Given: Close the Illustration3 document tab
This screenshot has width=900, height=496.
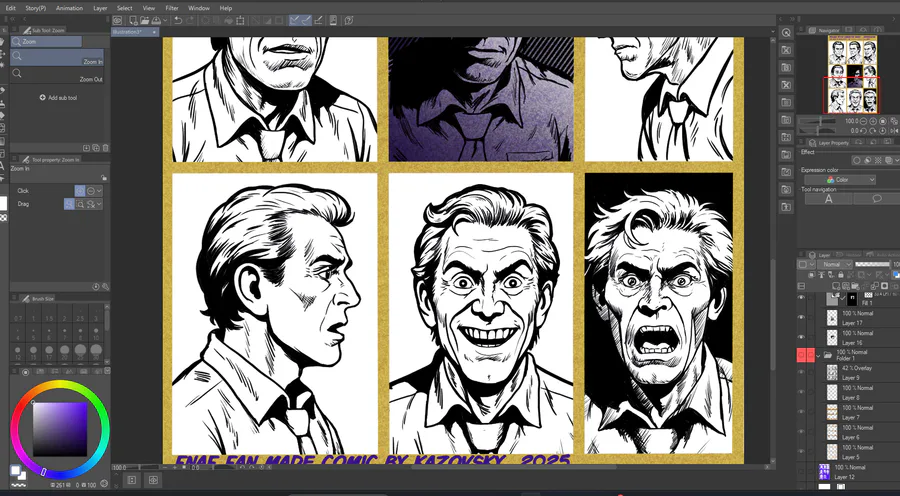Looking at the screenshot, I should pyautogui.click(x=154, y=32).
